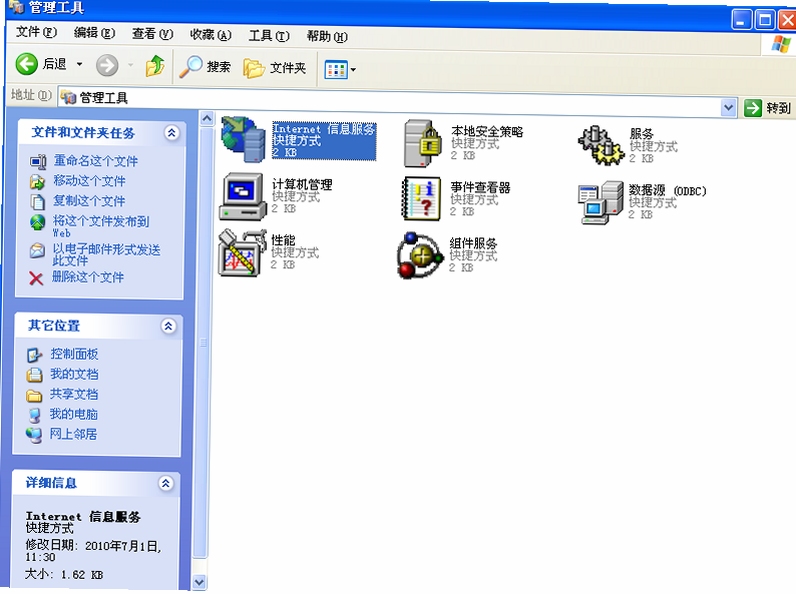The width and height of the screenshot is (796, 594).
Task: Click the email envelope icon
Action: (x=37, y=250)
